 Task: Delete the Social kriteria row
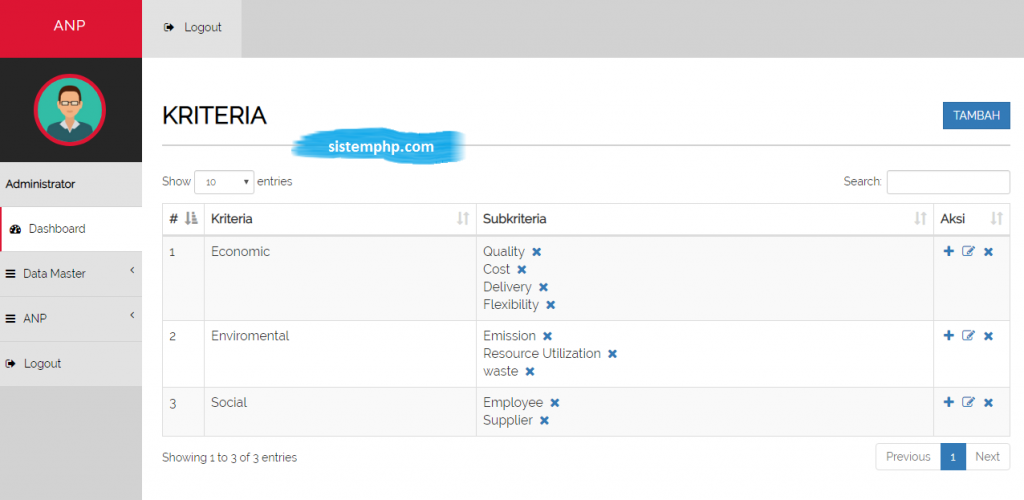[988, 403]
